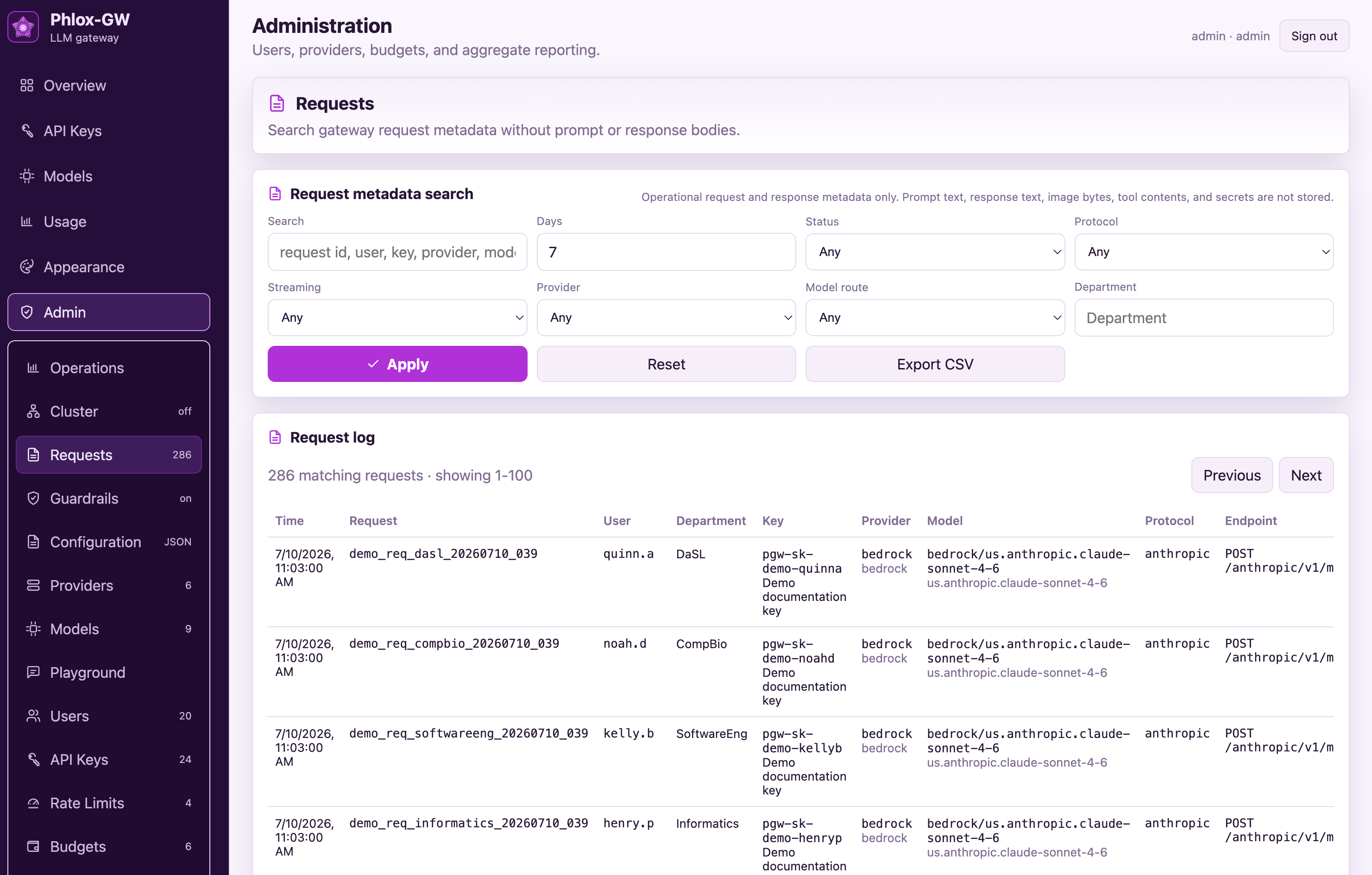Click request demo_req_compbio_20260710_039

click(x=454, y=644)
